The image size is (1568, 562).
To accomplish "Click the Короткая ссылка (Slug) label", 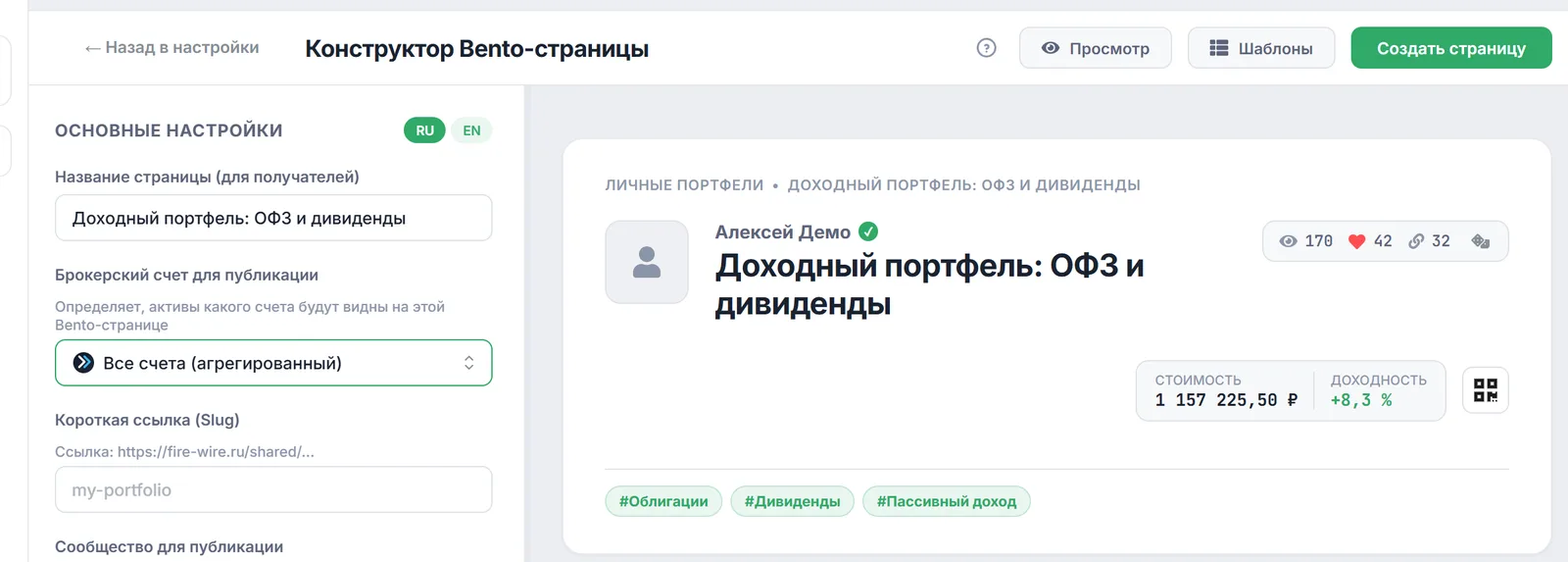I will [147, 420].
